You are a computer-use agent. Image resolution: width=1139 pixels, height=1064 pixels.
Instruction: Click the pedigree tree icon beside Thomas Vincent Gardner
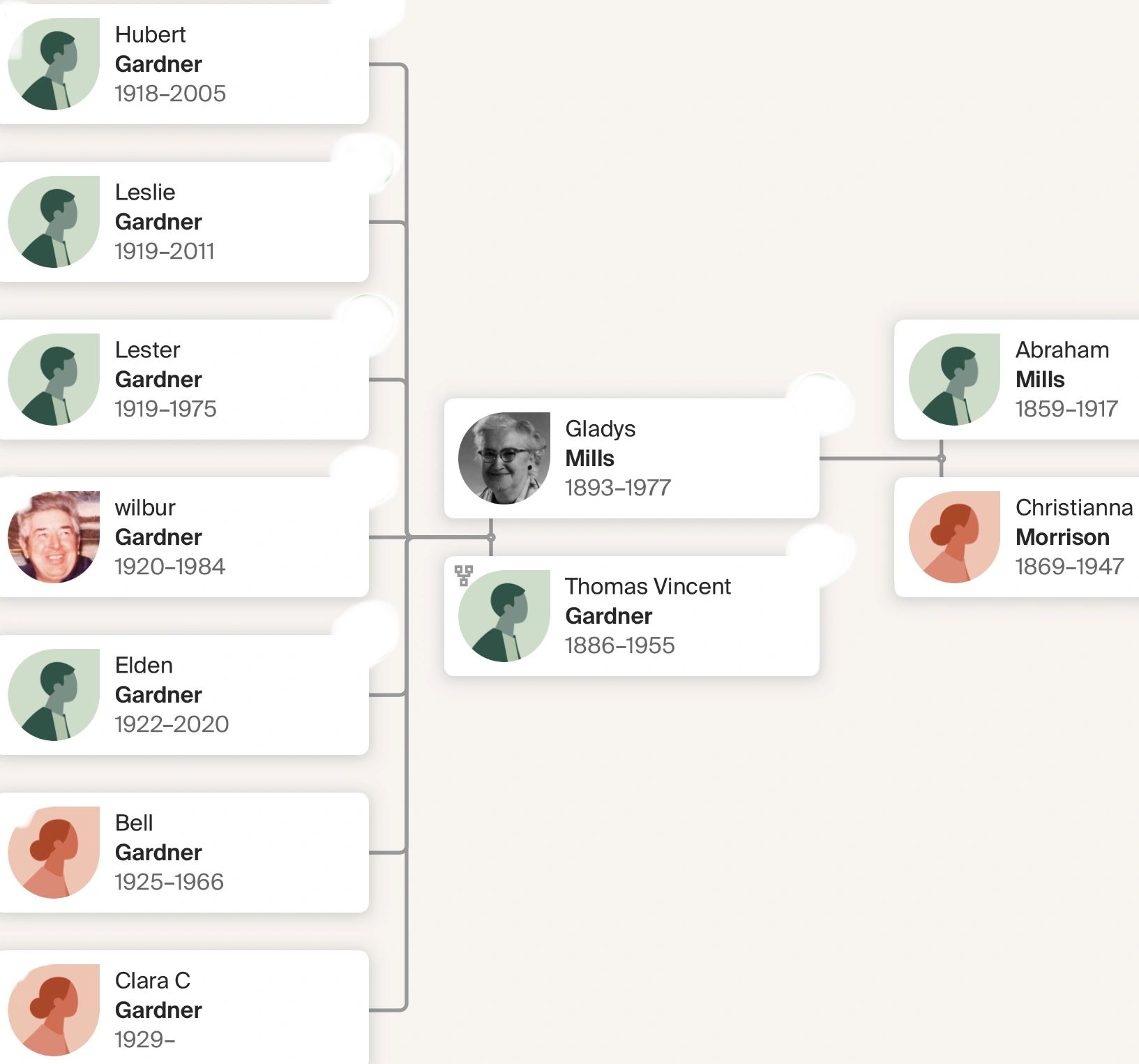(464, 576)
